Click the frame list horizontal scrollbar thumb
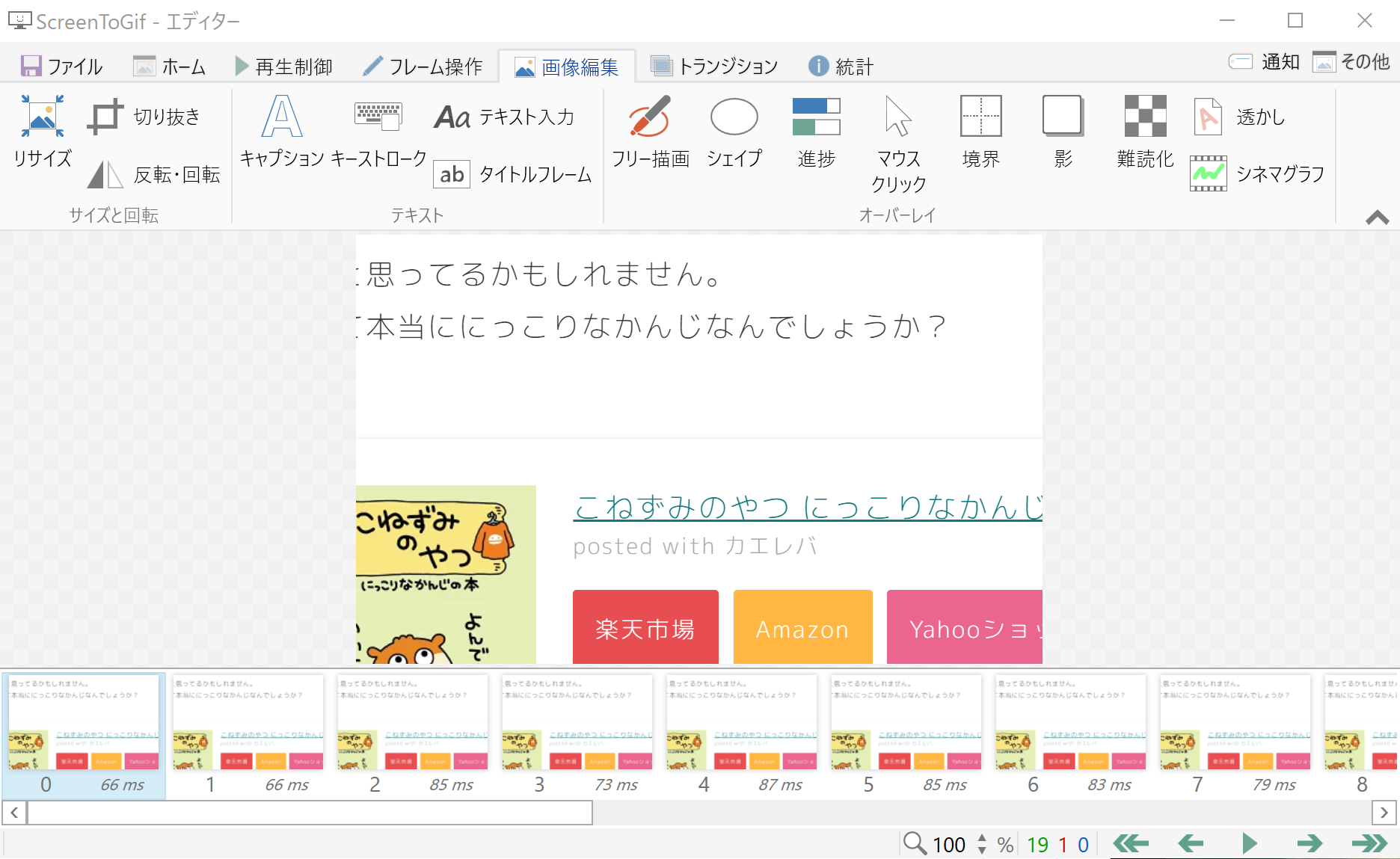This screenshot has height=859, width=1400. [x=310, y=813]
